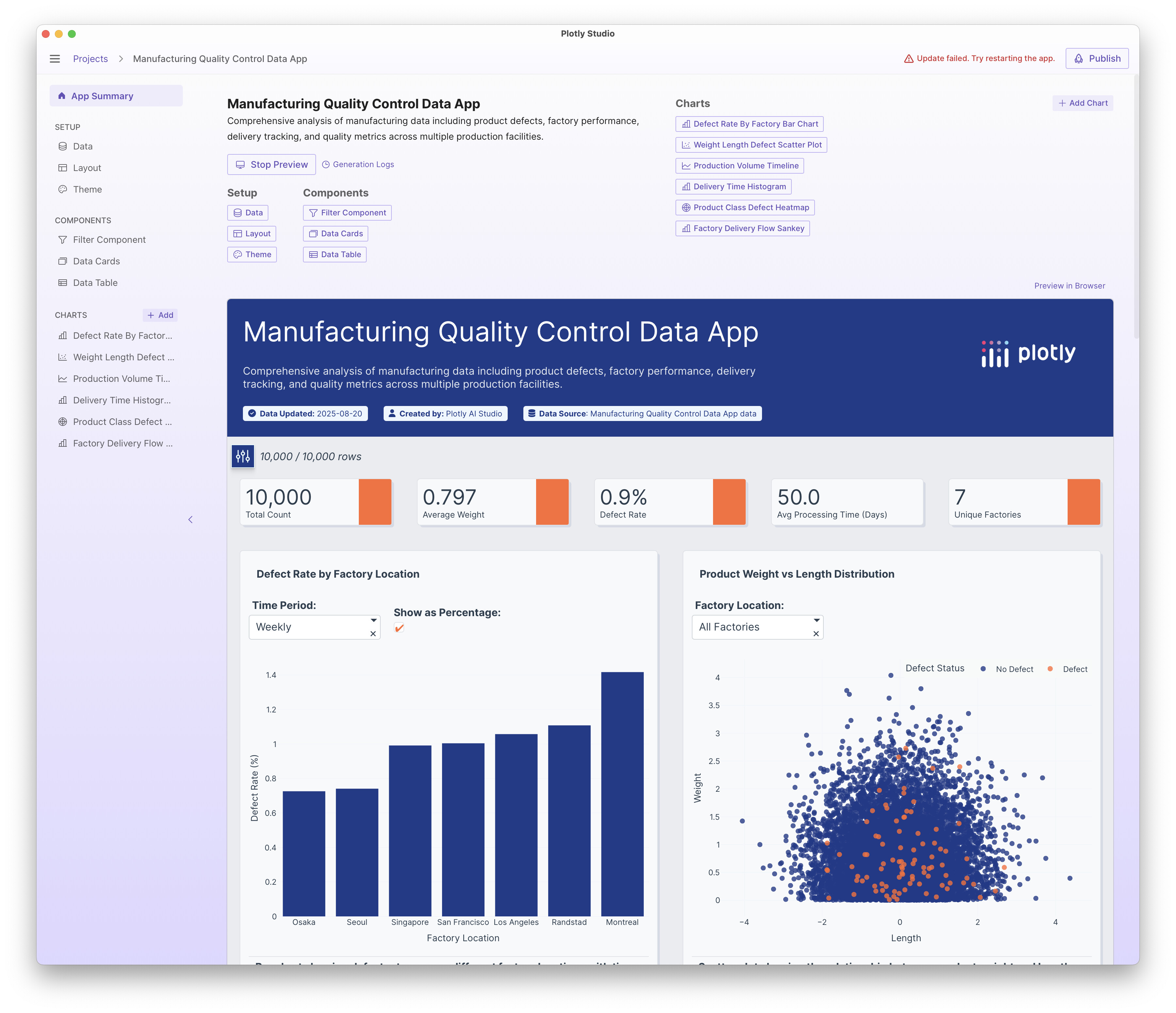The height and width of the screenshot is (1013, 1176).
Task: Open Data Table in sidebar components
Action: click(95, 283)
